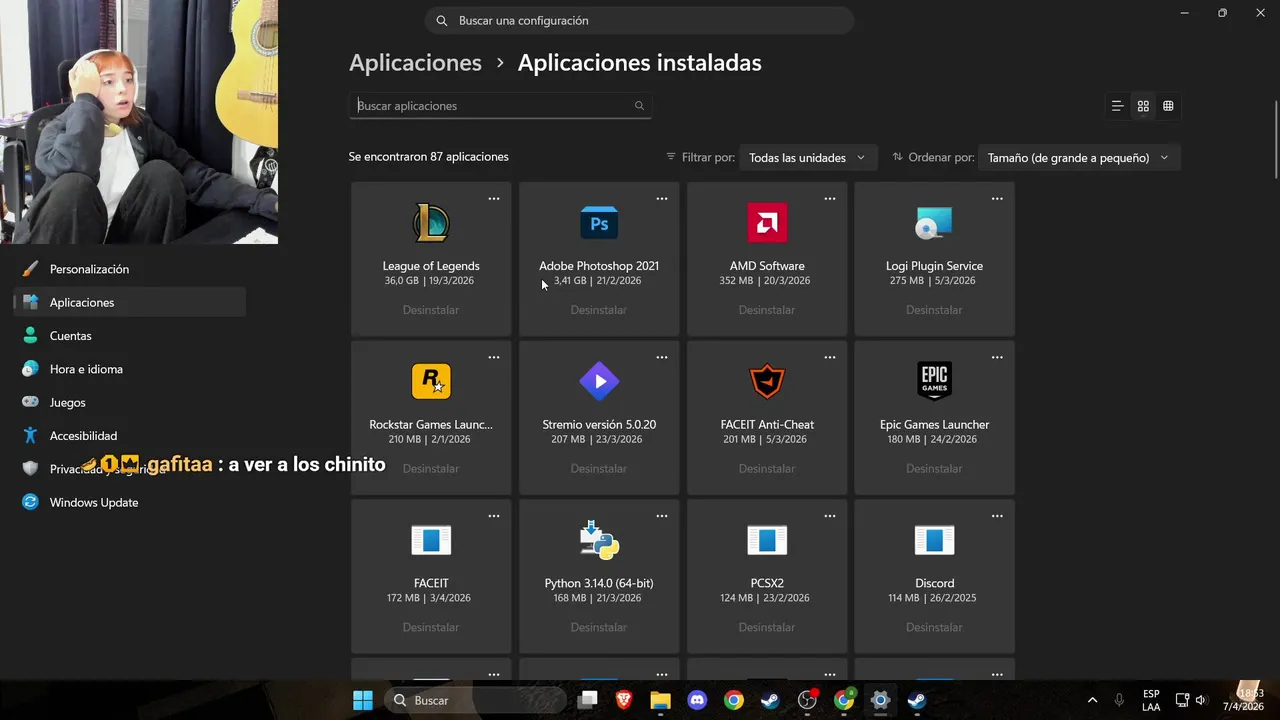Open AMD Software three-dot options
Image resolution: width=1280 pixels, height=720 pixels.
point(830,199)
